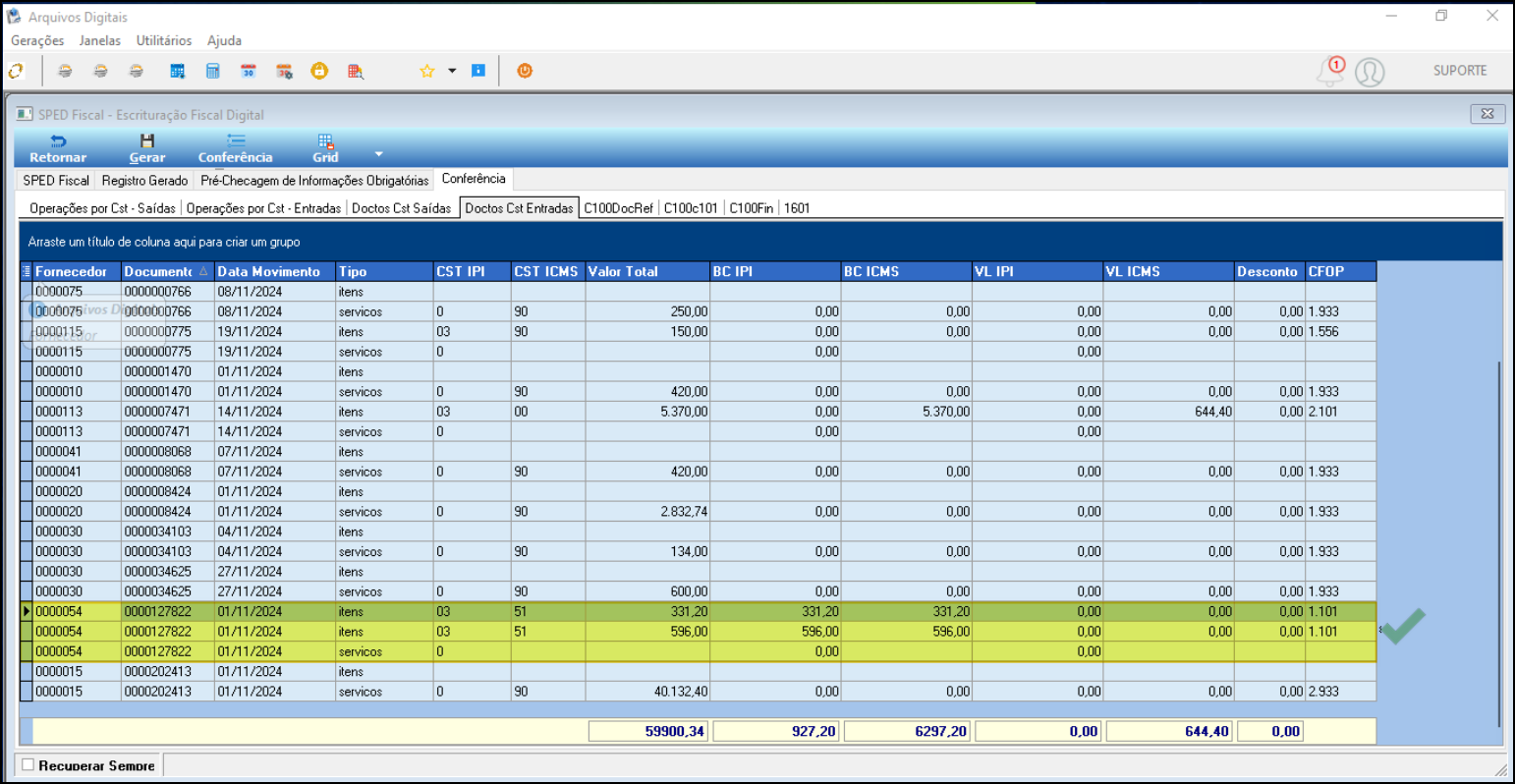Open the 1601 tab

pyautogui.click(x=797, y=208)
